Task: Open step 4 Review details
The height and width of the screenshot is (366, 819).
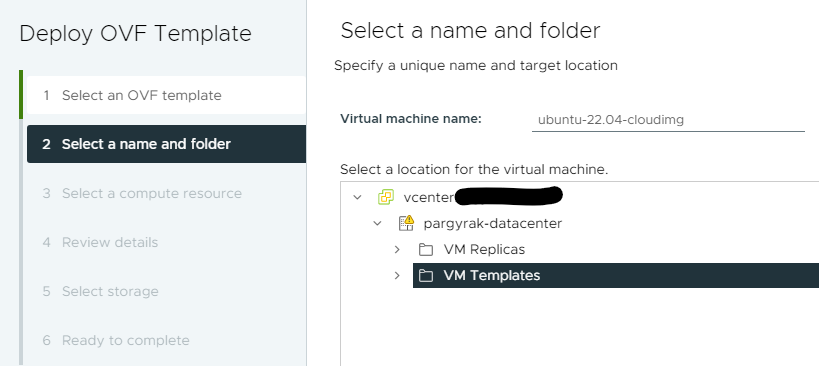Action: [x=166, y=242]
